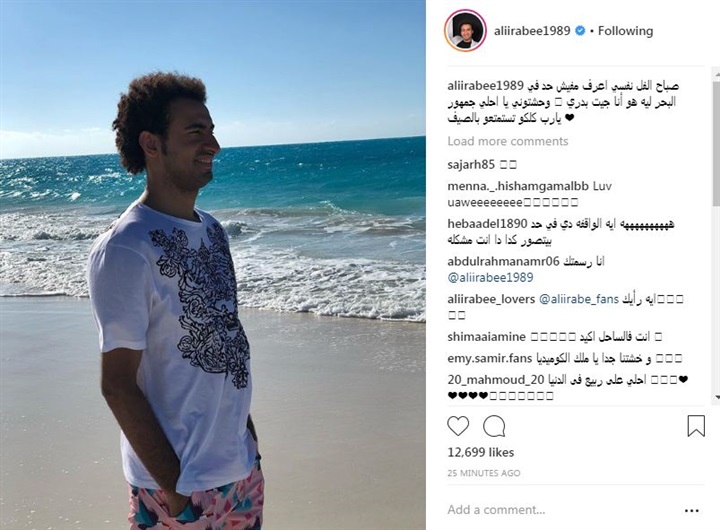Click the comments scrollbar thumb

click(x=716, y=143)
